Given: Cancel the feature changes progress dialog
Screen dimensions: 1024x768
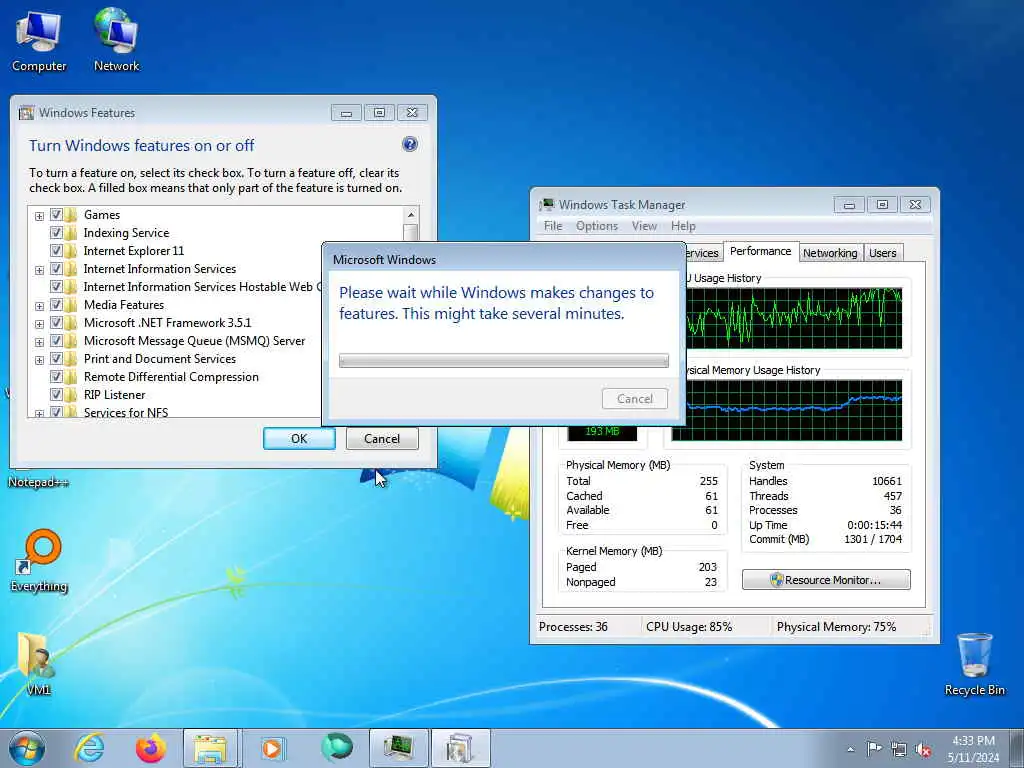Looking at the screenshot, I should point(634,399).
